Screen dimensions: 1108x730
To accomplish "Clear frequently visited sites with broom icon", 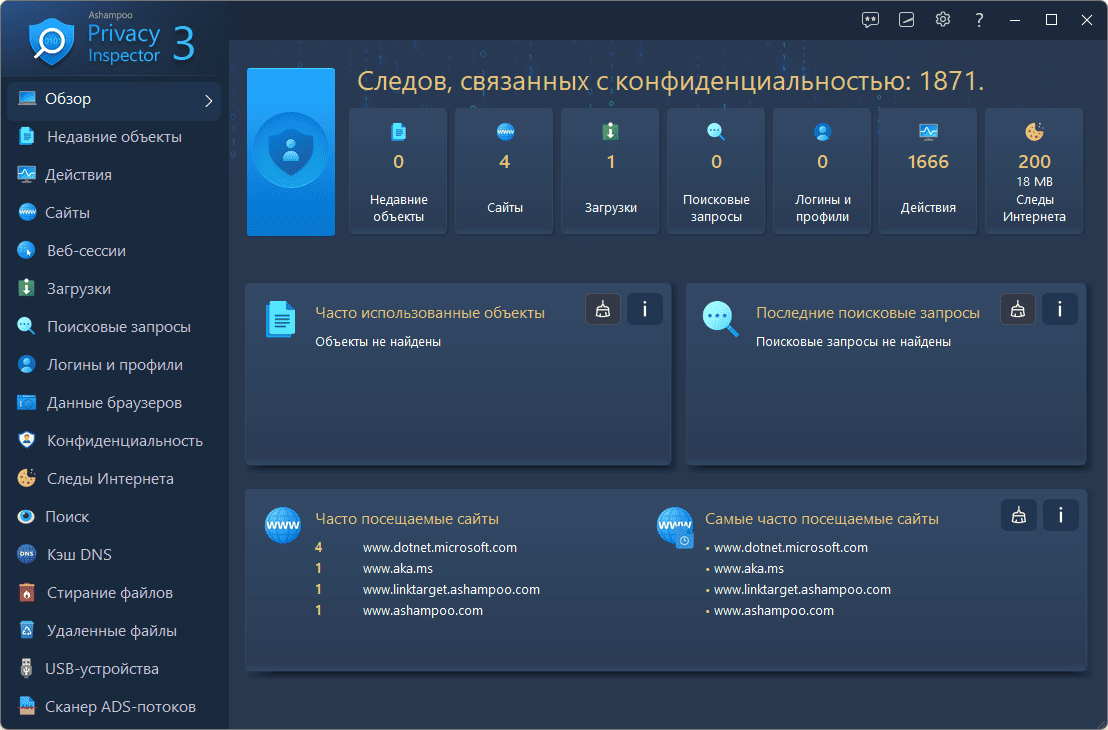I will click(1018, 515).
